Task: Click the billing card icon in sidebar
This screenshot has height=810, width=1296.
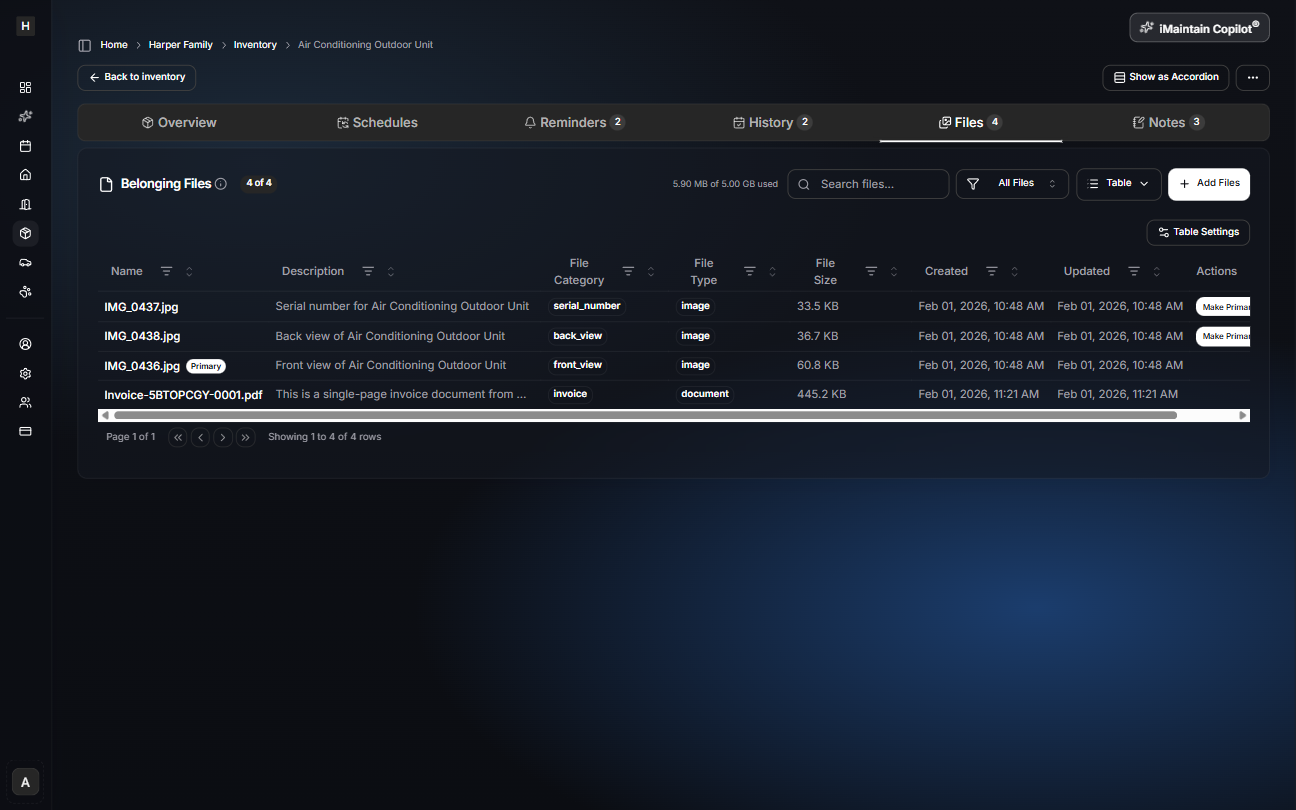Action: (x=26, y=431)
